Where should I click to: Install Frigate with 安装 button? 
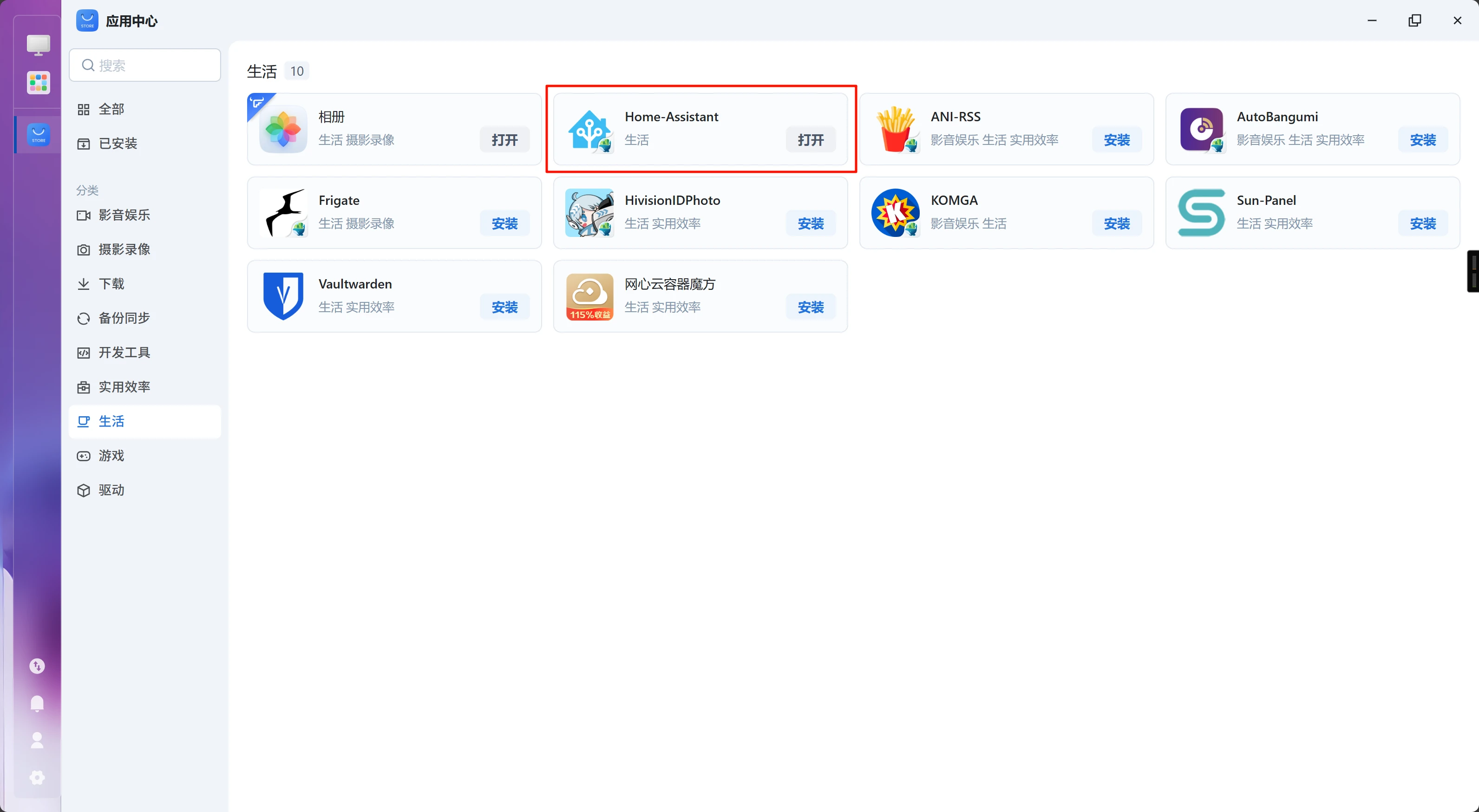pyautogui.click(x=504, y=223)
